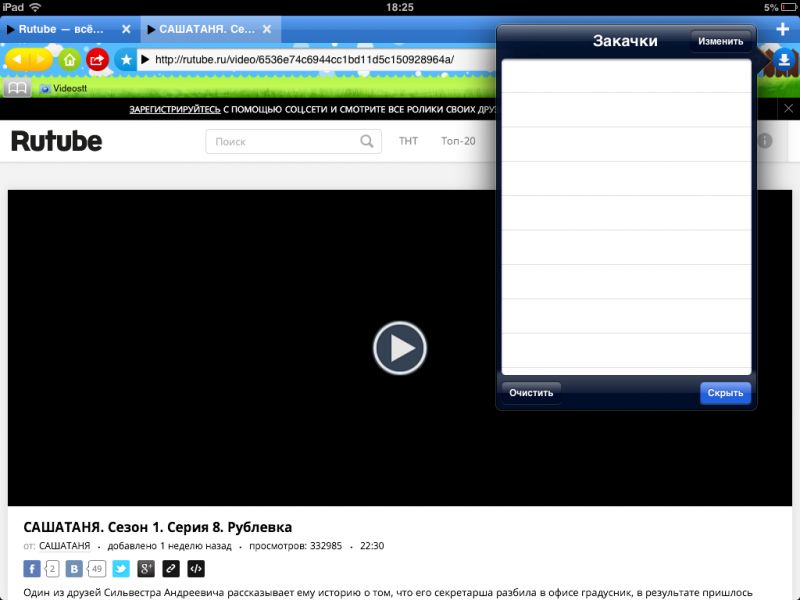This screenshot has height=600, width=800.
Task: Play the video with center play button
Action: tap(400, 348)
